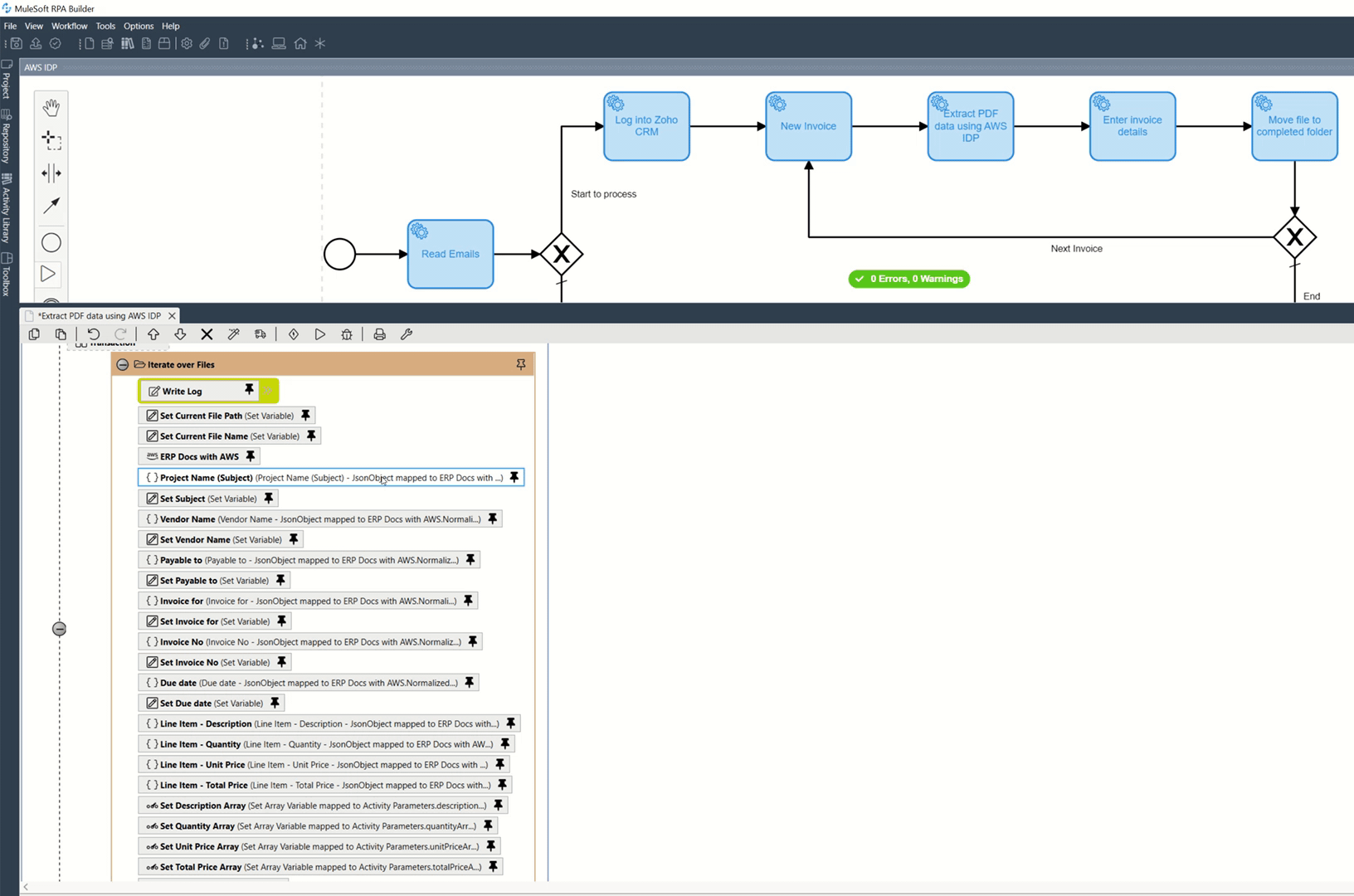This screenshot has height=896, width=1354.
Task: Click the upload/publish icon in the top toolbar
Action: click(36, 44)
